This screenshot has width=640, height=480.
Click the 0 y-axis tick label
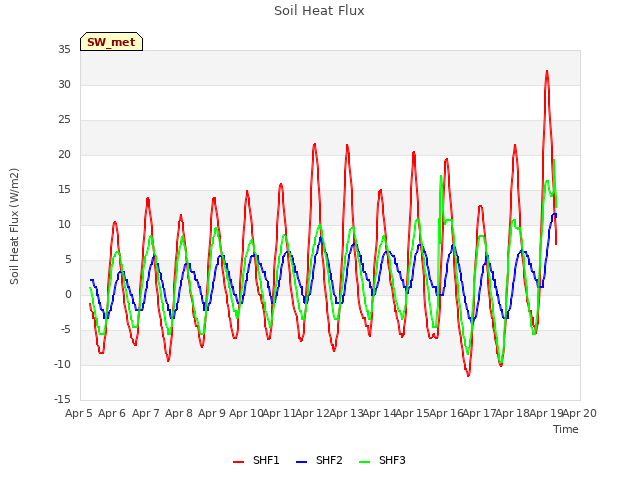[x=68, y=294]
